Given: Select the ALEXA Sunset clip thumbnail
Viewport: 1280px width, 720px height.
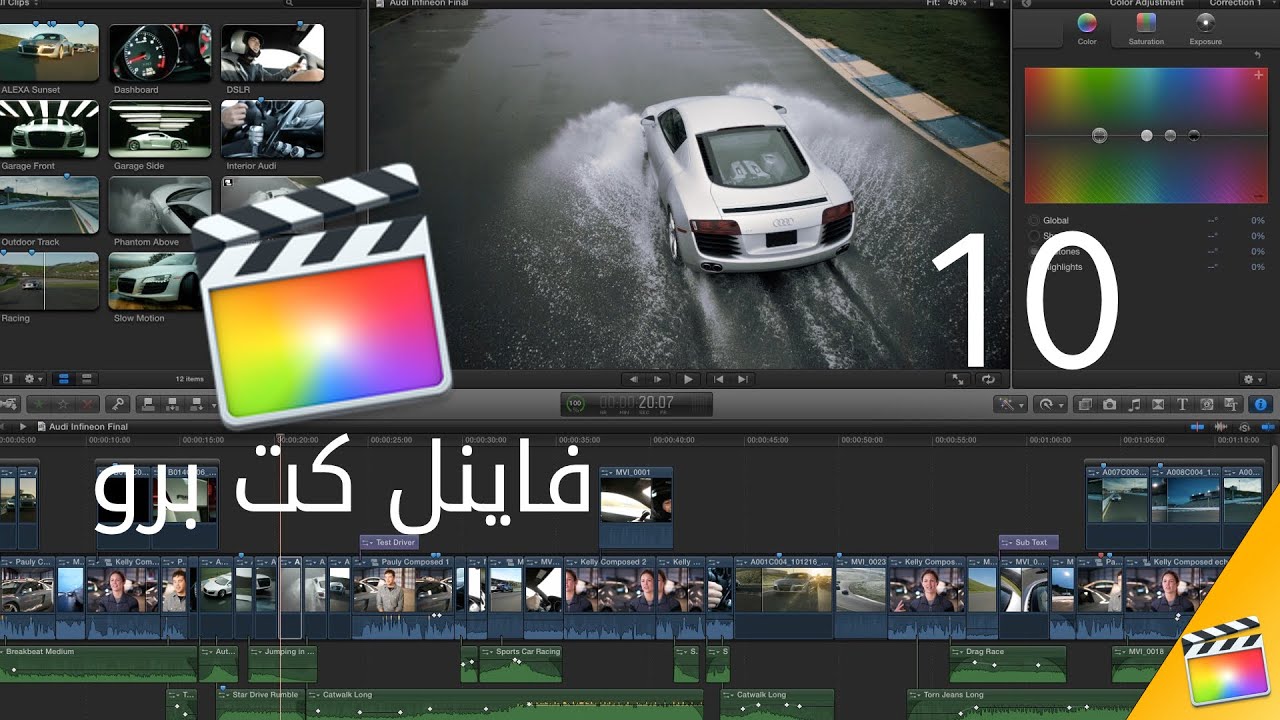Looking at the screenshot, I should pos(49,52).
